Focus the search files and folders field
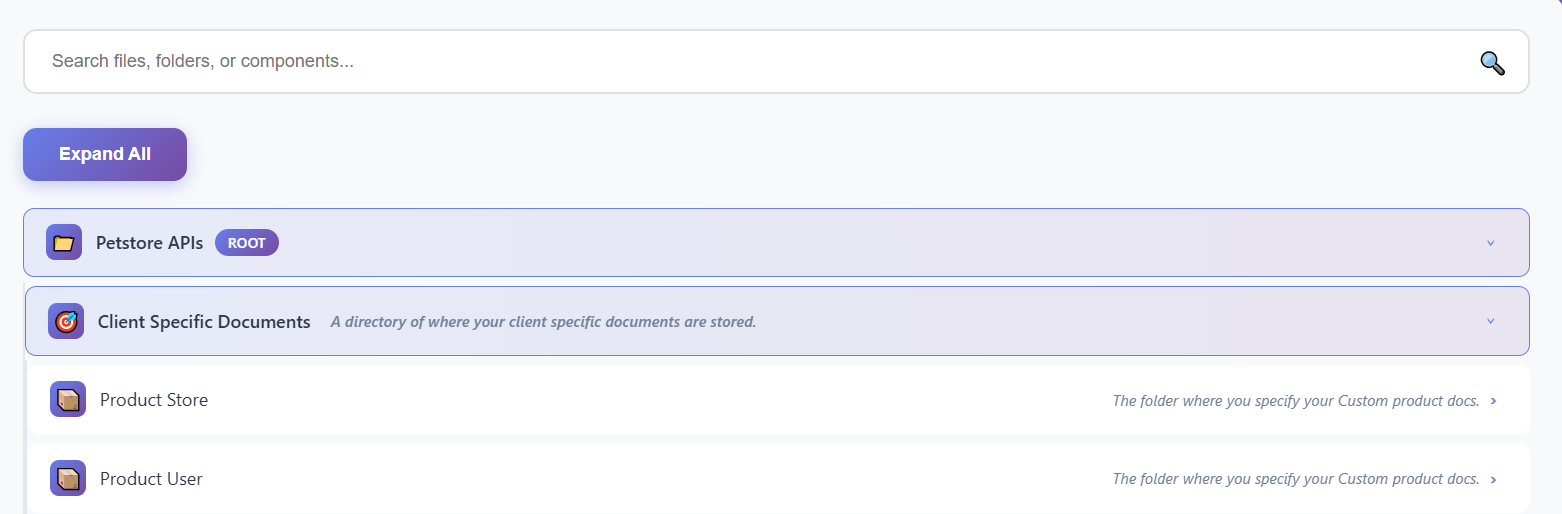This screenshot has height=514, width=1562. 700,61
